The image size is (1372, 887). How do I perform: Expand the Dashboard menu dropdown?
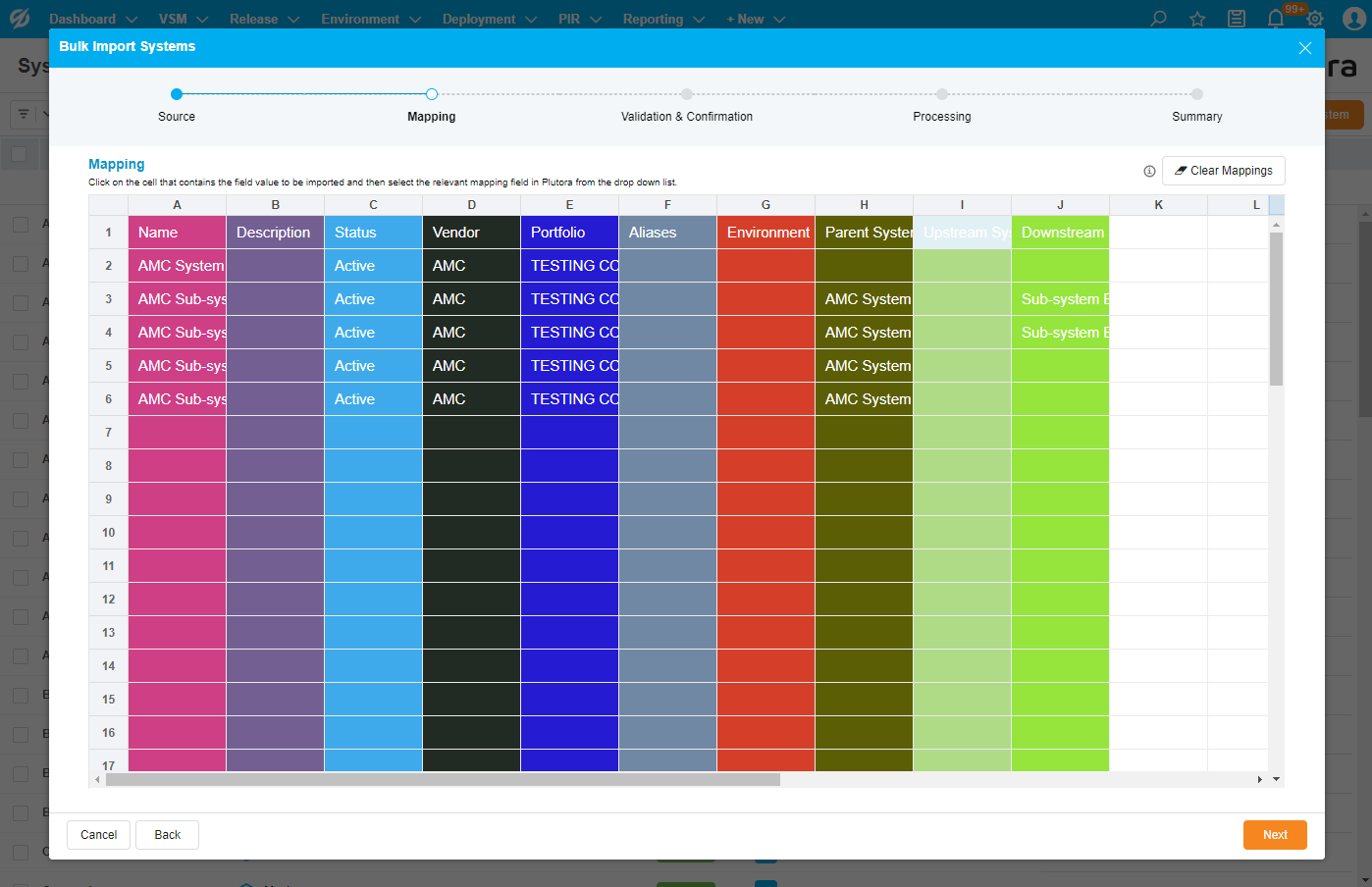(93, 19)
